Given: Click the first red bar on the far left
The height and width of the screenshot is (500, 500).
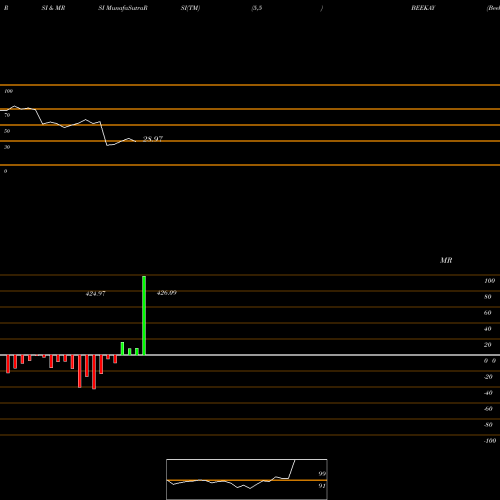Looking at the screenshot, I should 8,364.
